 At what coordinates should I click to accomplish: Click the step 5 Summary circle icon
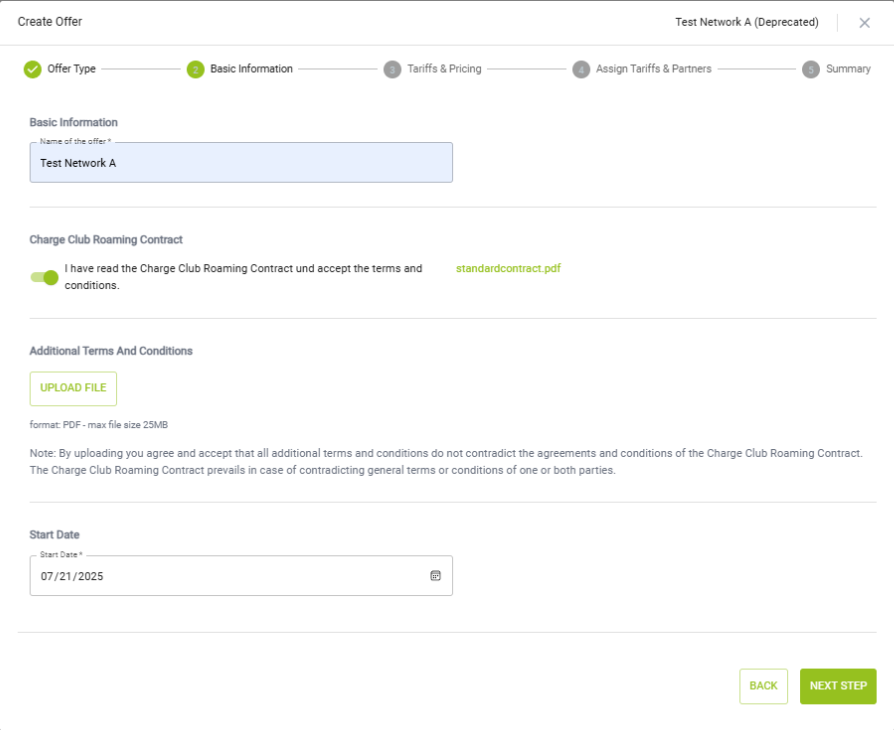(811, 70)
